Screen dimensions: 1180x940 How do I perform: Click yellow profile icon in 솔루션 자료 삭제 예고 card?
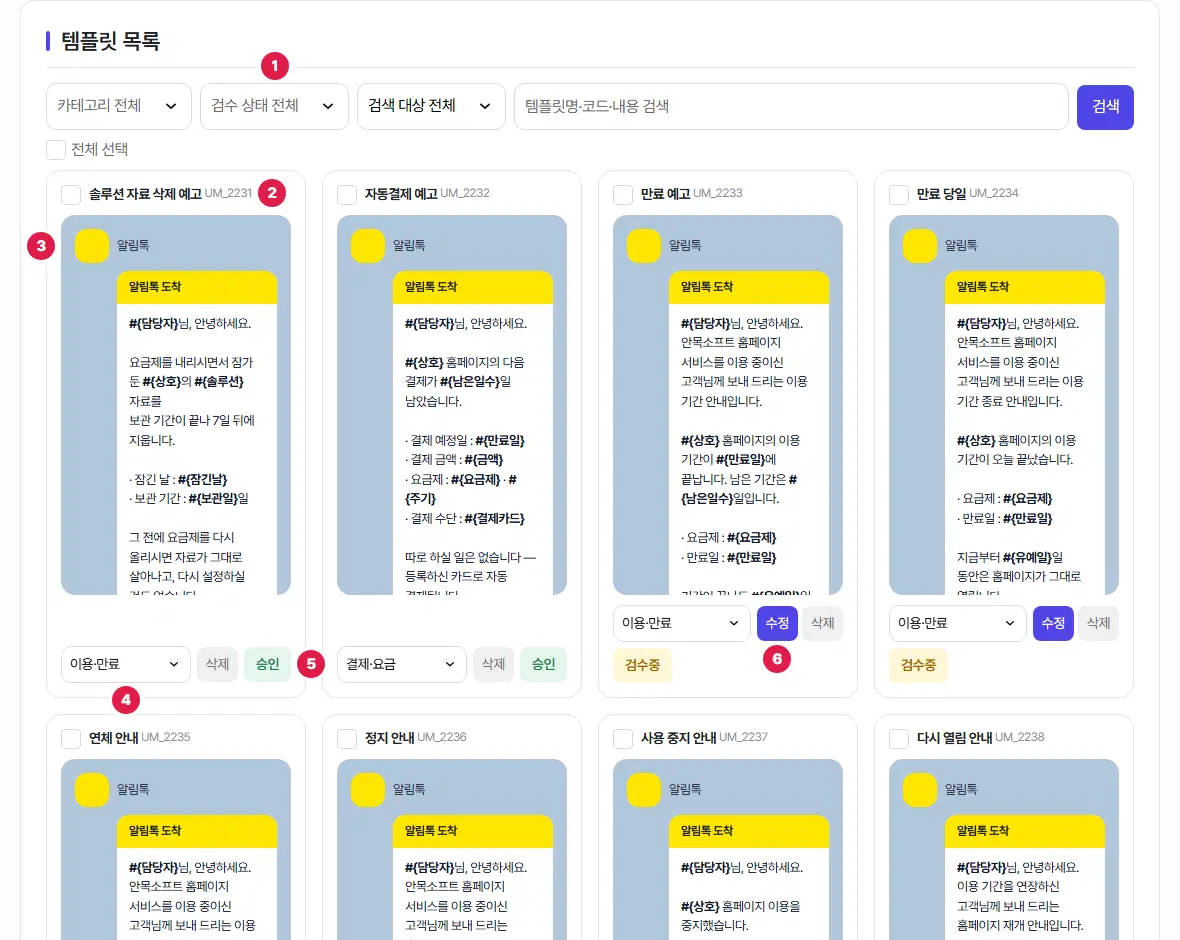click(92, 246)
